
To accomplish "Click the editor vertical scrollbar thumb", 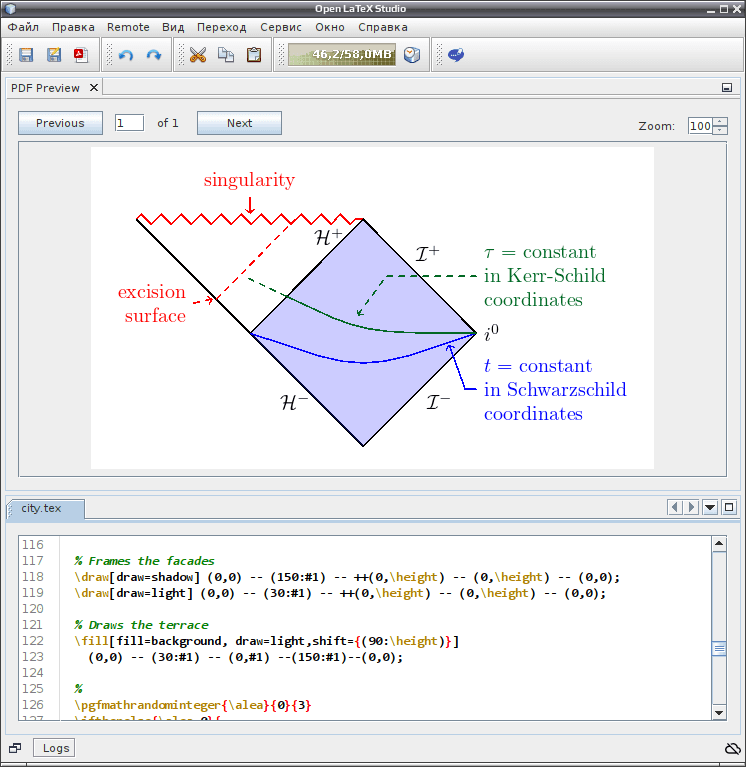I will pyautogui.click(x=719, y=649).
